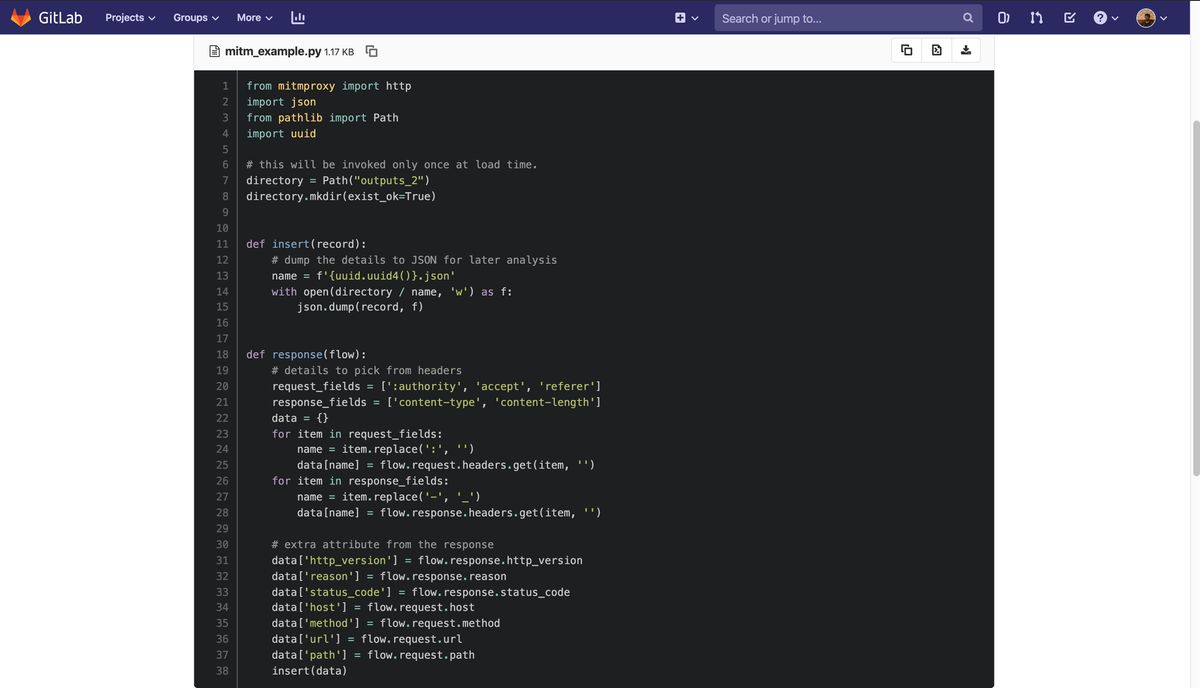Open the new item plus dropdown

pyautogui.click(x=686, y=17)
